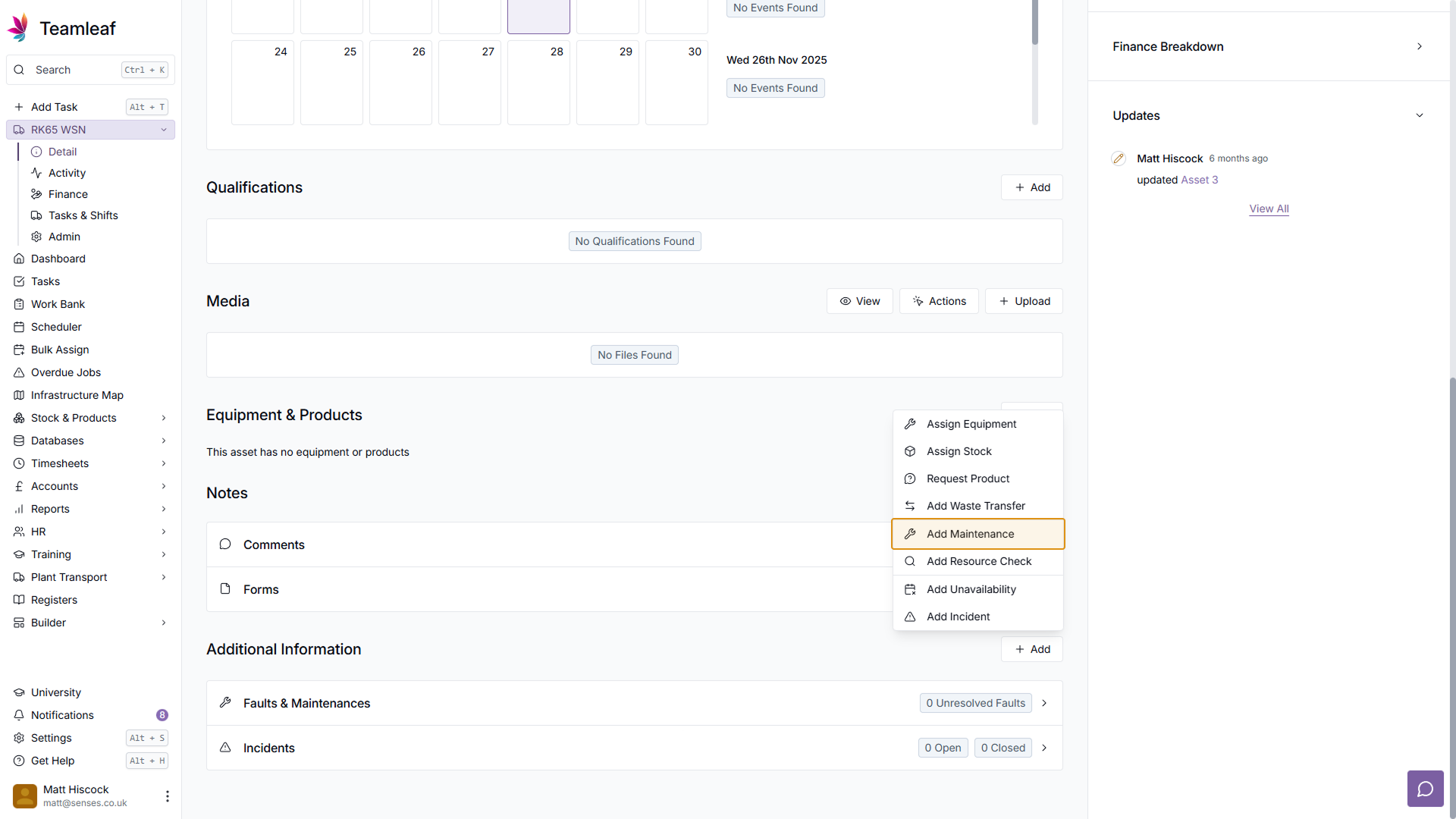Screen dimensions: 1456x819
Task: Click the Upload media button
Action: click(x=1024, y=301)
